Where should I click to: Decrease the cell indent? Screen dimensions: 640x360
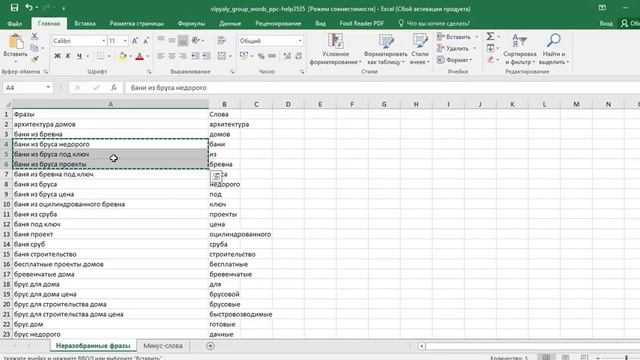tap(196, 56)
